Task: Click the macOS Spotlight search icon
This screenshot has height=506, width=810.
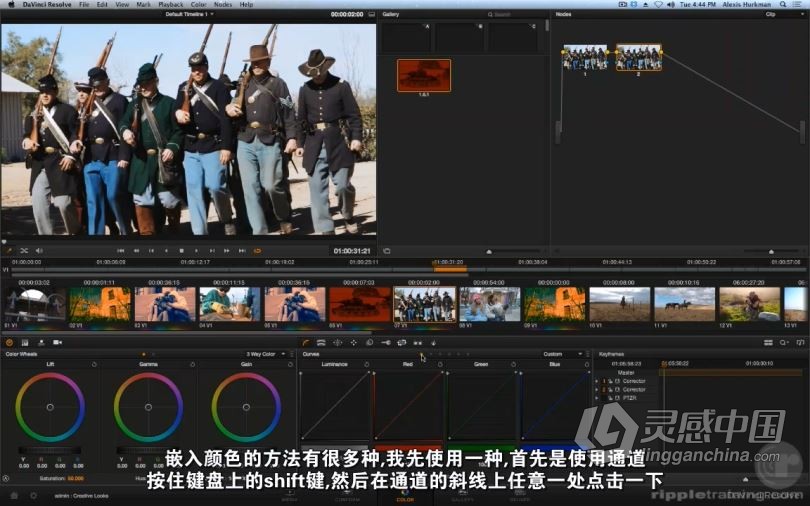Action: pyautogui.click(x=784, y=4)
